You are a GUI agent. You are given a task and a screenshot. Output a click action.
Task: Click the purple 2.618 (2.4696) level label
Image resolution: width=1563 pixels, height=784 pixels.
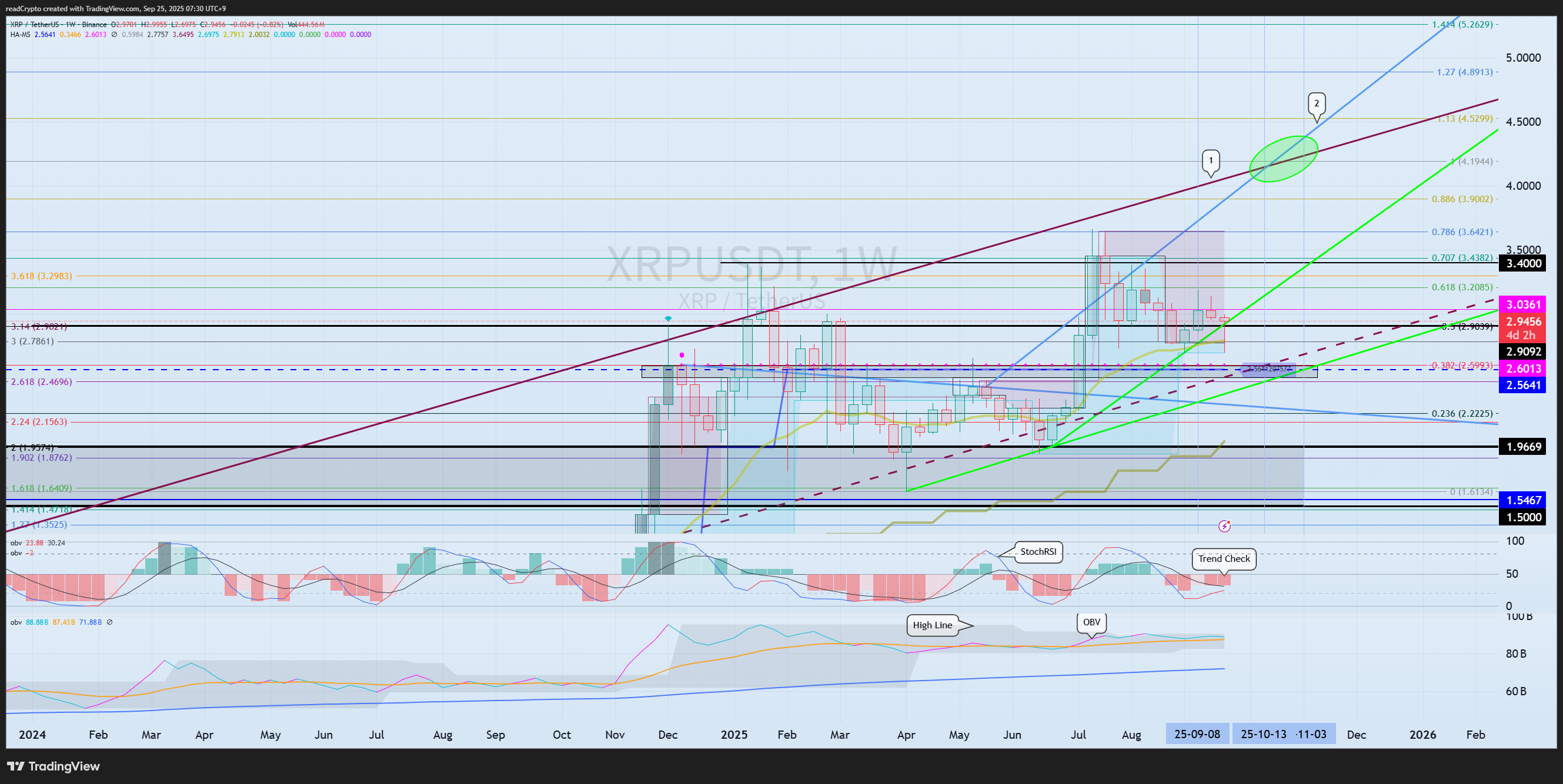(x=41, y=382)
